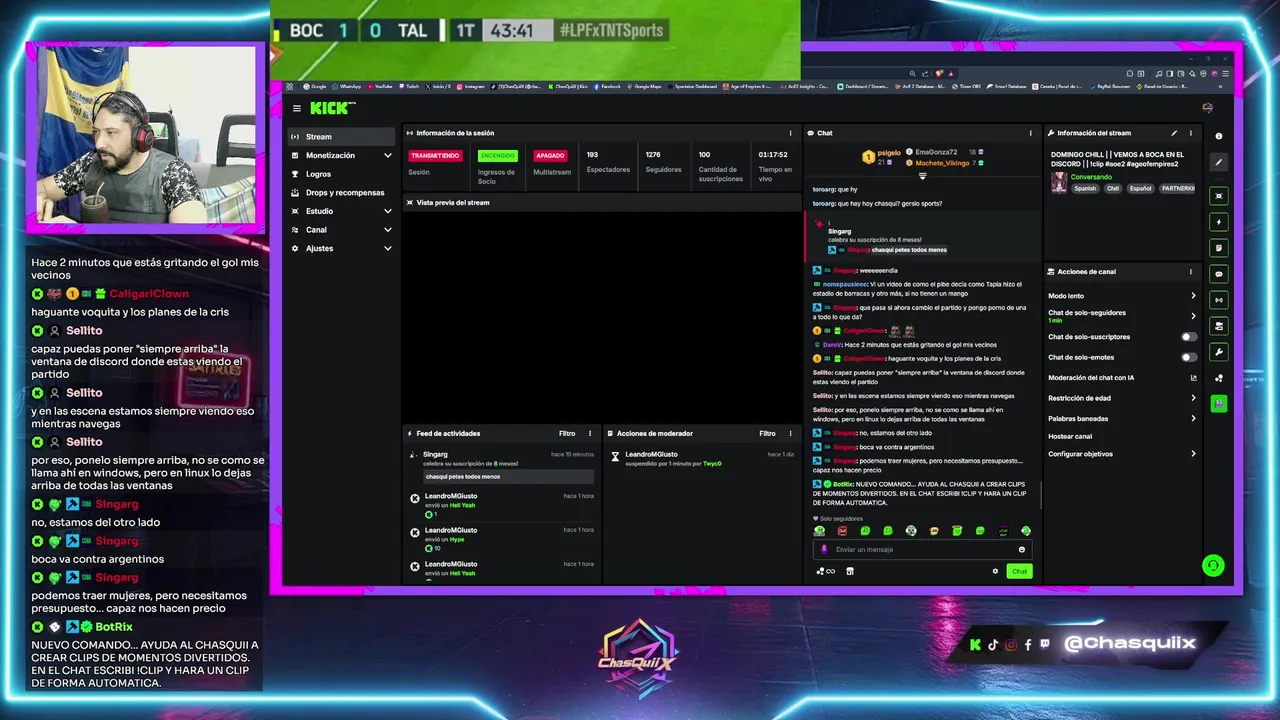Select the 193 Espectadores stat
Screen dimensions: 1280x720
[608, 162]
